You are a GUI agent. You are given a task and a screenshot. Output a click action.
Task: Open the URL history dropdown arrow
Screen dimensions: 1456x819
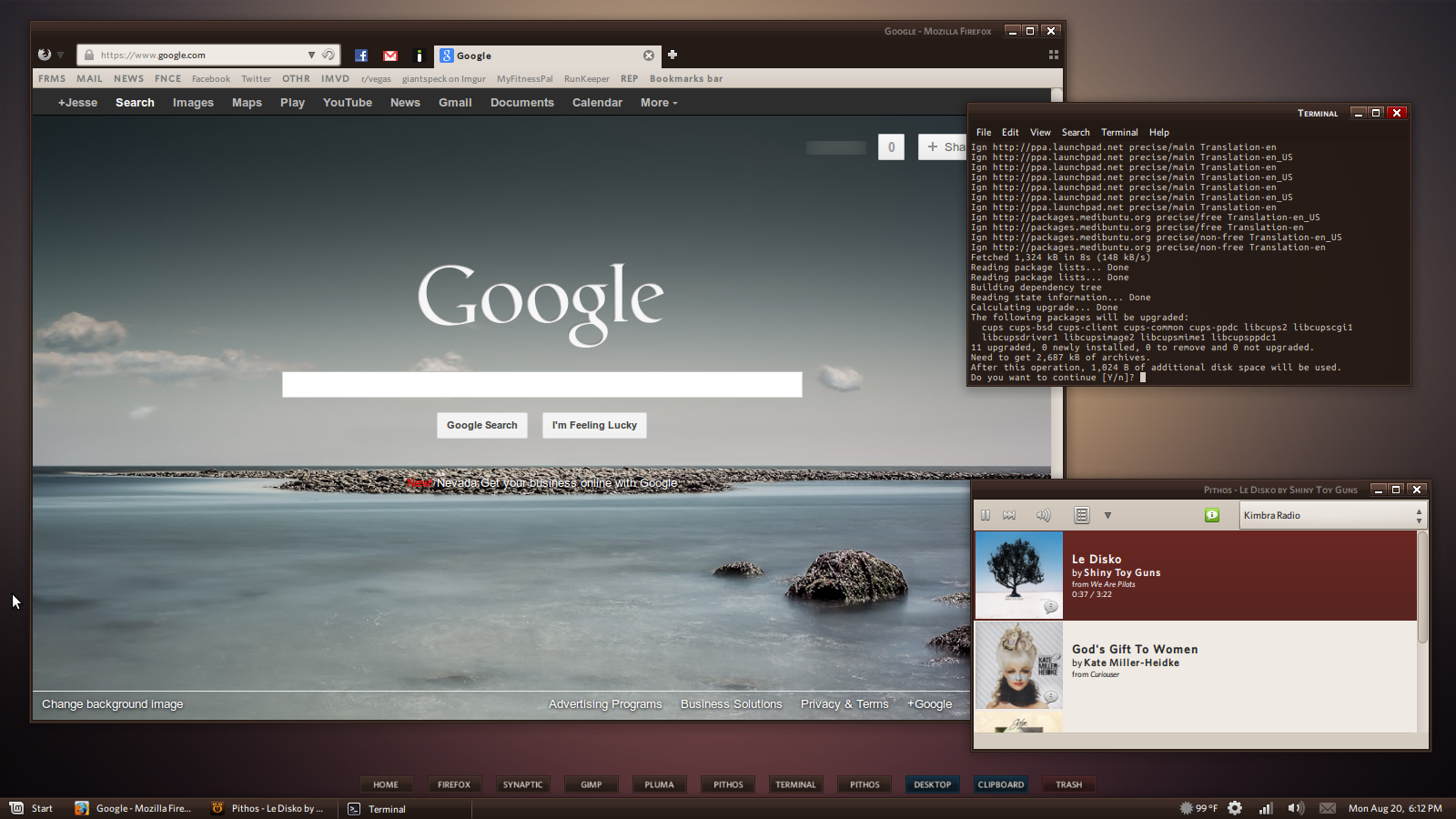coord(311,55)
